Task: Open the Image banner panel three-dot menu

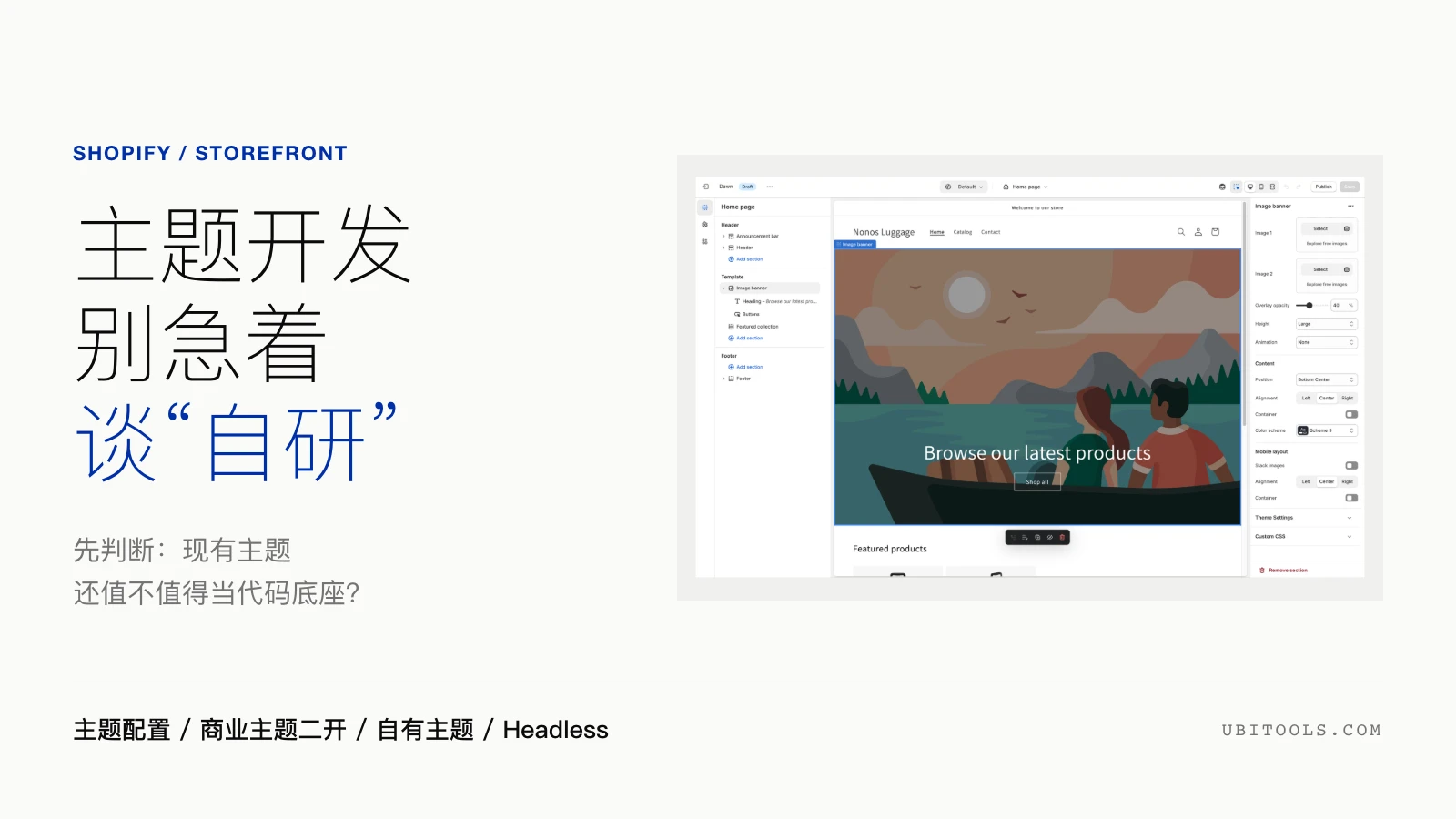Action: pos(1351,207)
